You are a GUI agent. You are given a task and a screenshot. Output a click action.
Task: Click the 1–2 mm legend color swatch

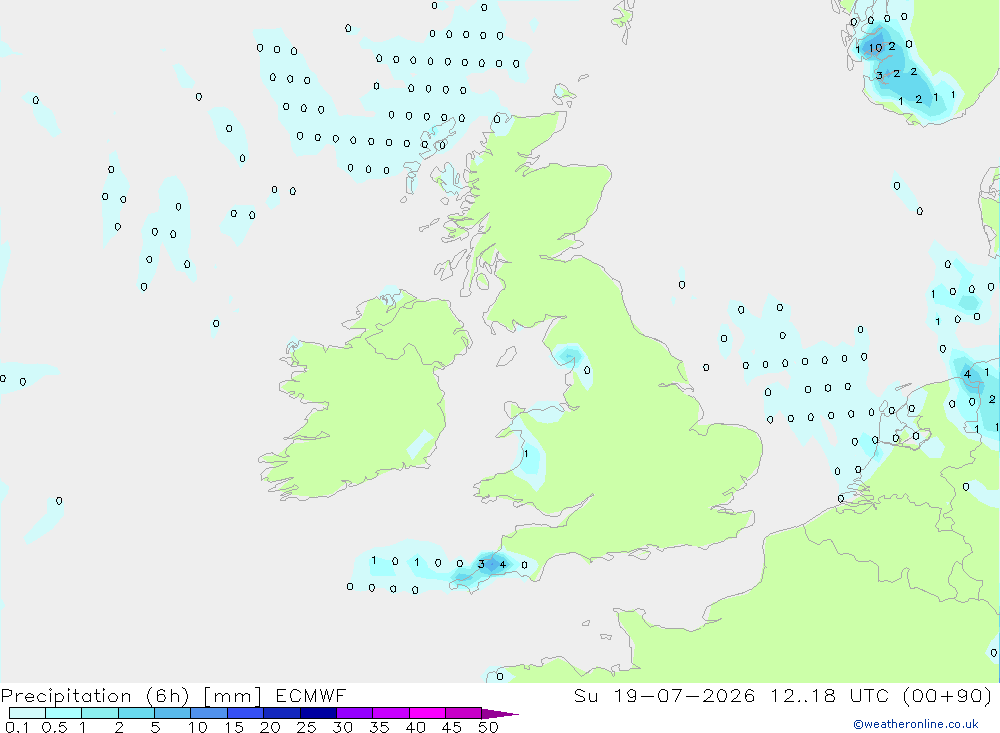tap(100, 713)
